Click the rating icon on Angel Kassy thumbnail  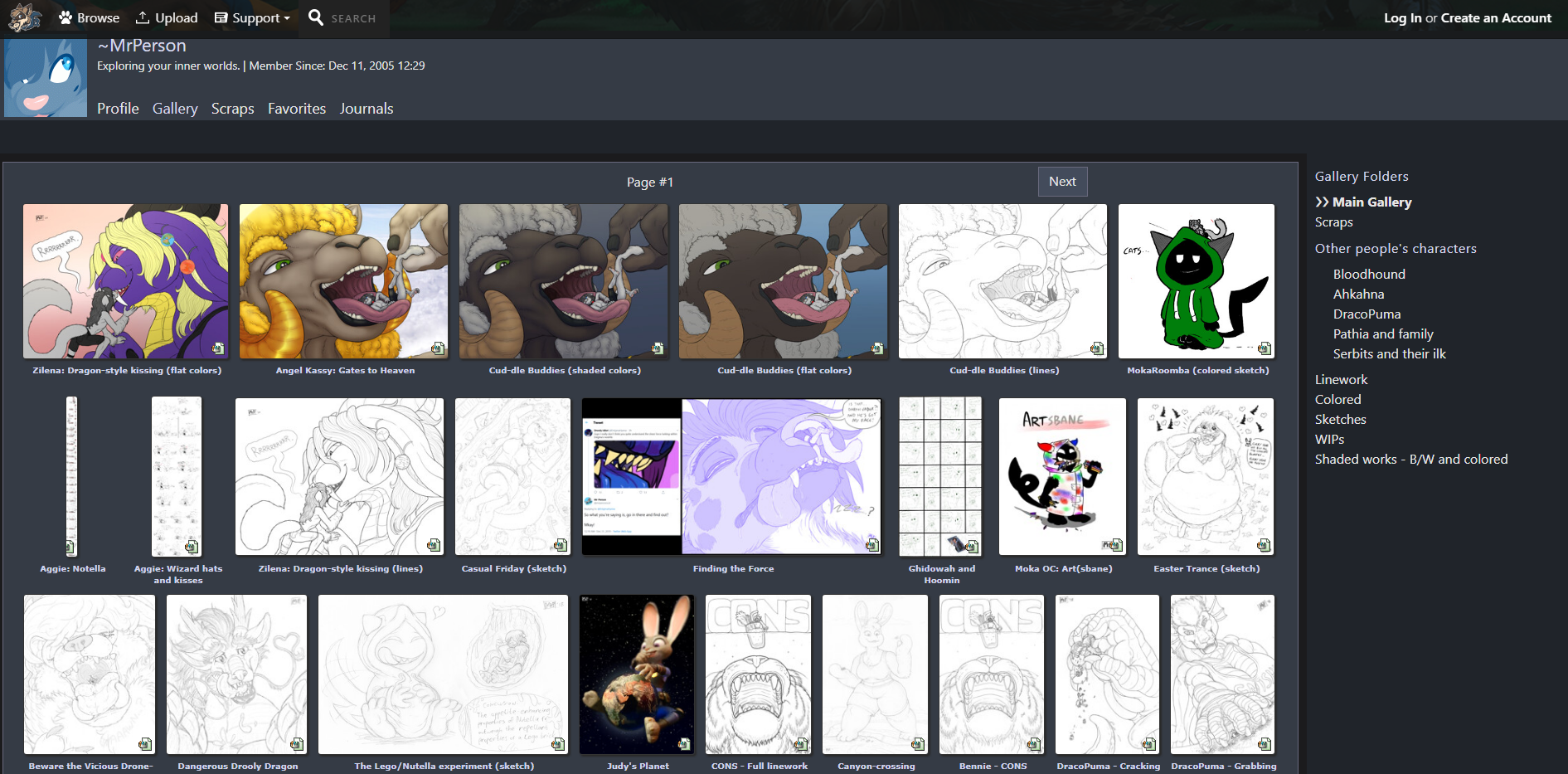click(438, 348)
